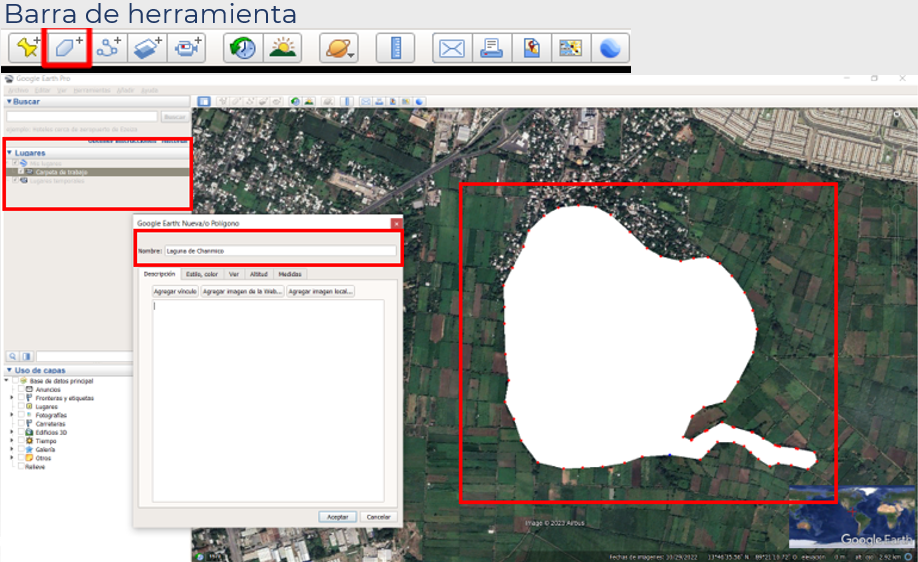Collapse the Uso de capas panel
The width and height of the screenshot is (918, 562).
[x=9, y=370]
